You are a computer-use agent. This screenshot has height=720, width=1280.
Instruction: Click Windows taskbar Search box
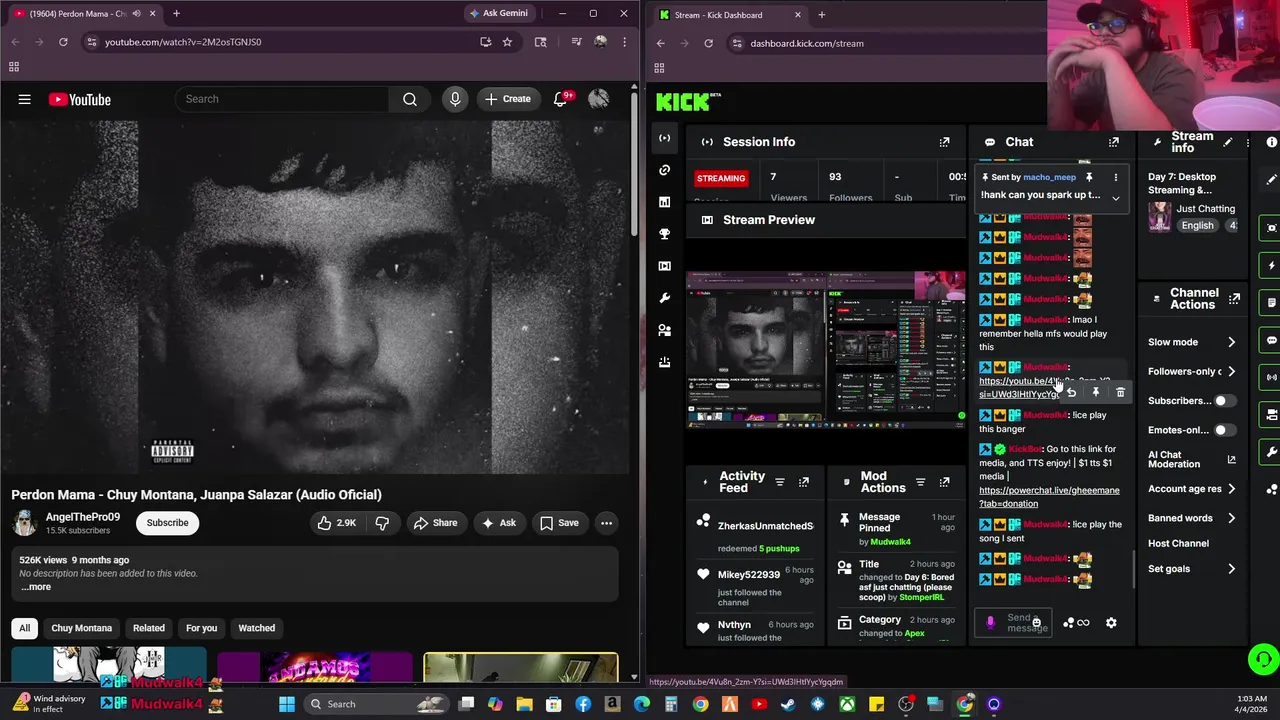[376, 704]
